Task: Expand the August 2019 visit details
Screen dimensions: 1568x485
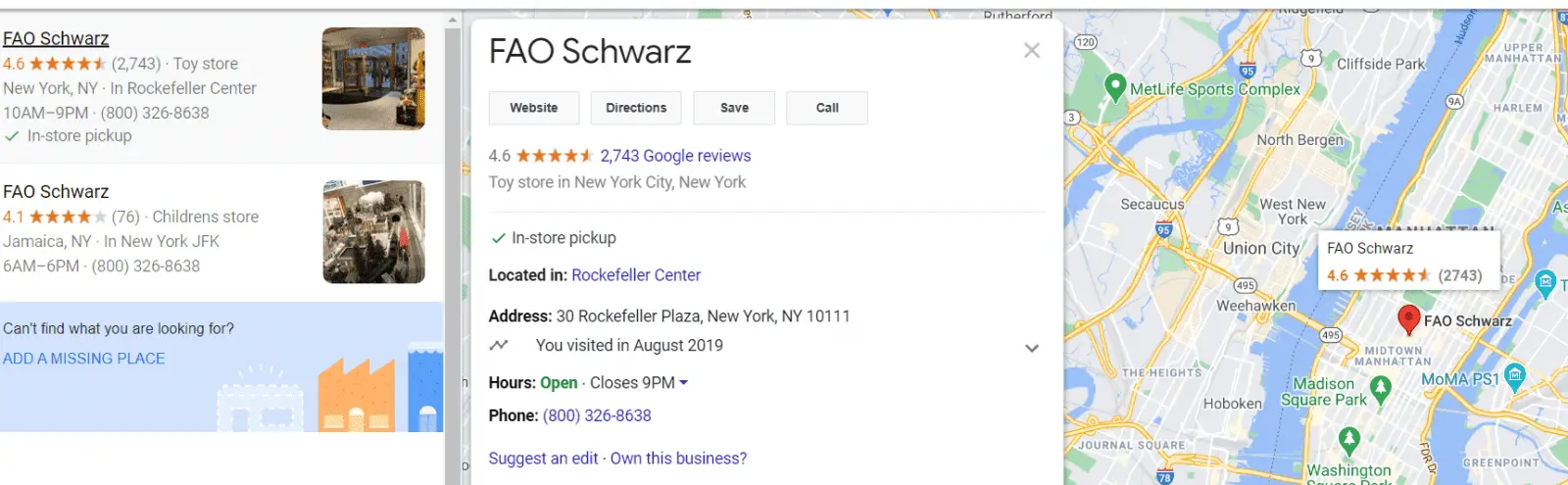Action: tap(1032, 348)
